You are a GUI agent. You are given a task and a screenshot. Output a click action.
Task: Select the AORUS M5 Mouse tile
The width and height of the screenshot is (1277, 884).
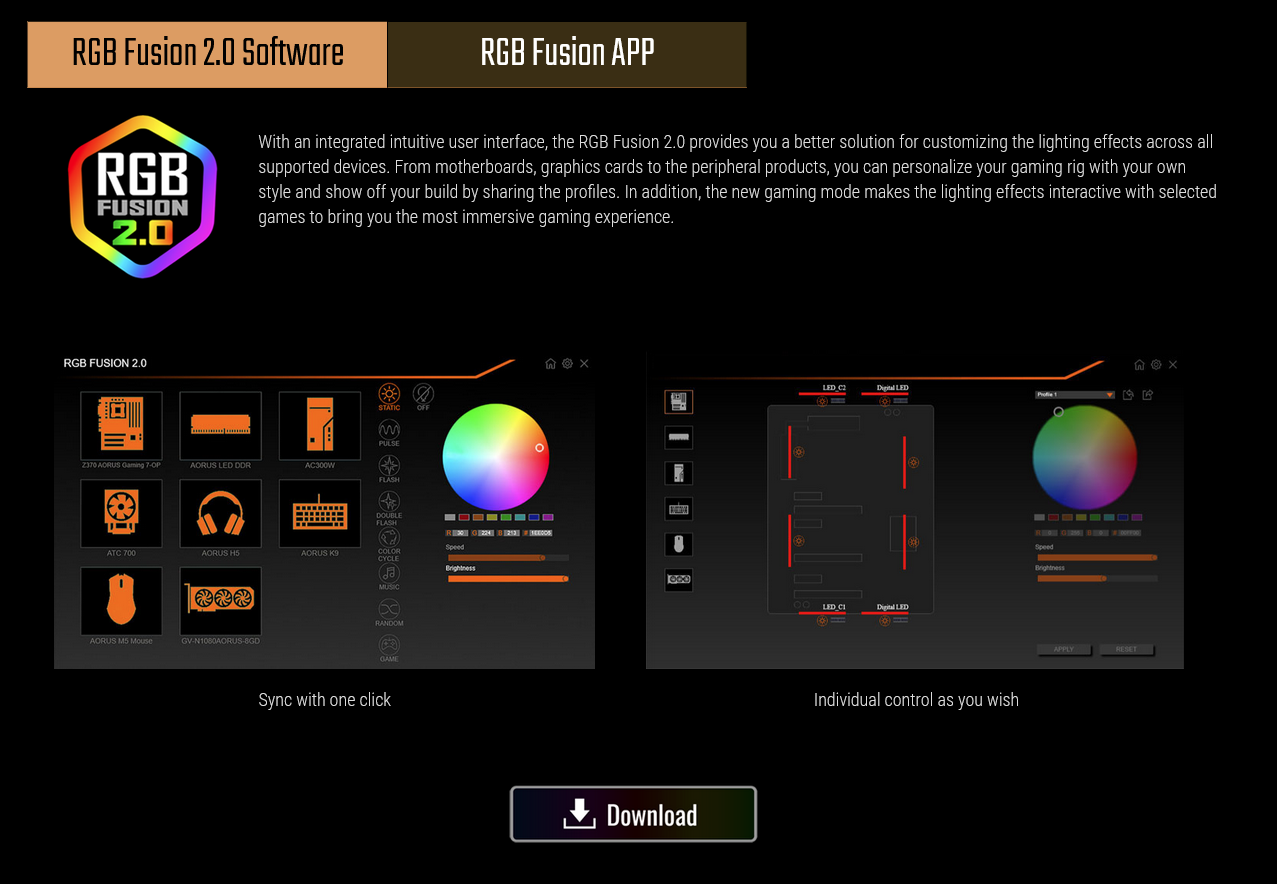121,601
